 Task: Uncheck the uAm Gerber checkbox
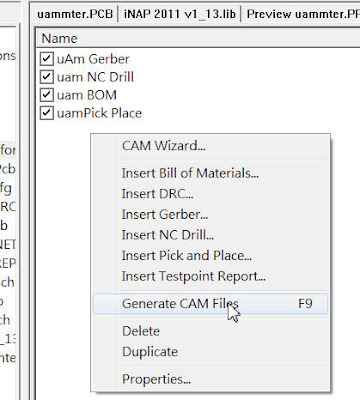[x=46, y=59]
